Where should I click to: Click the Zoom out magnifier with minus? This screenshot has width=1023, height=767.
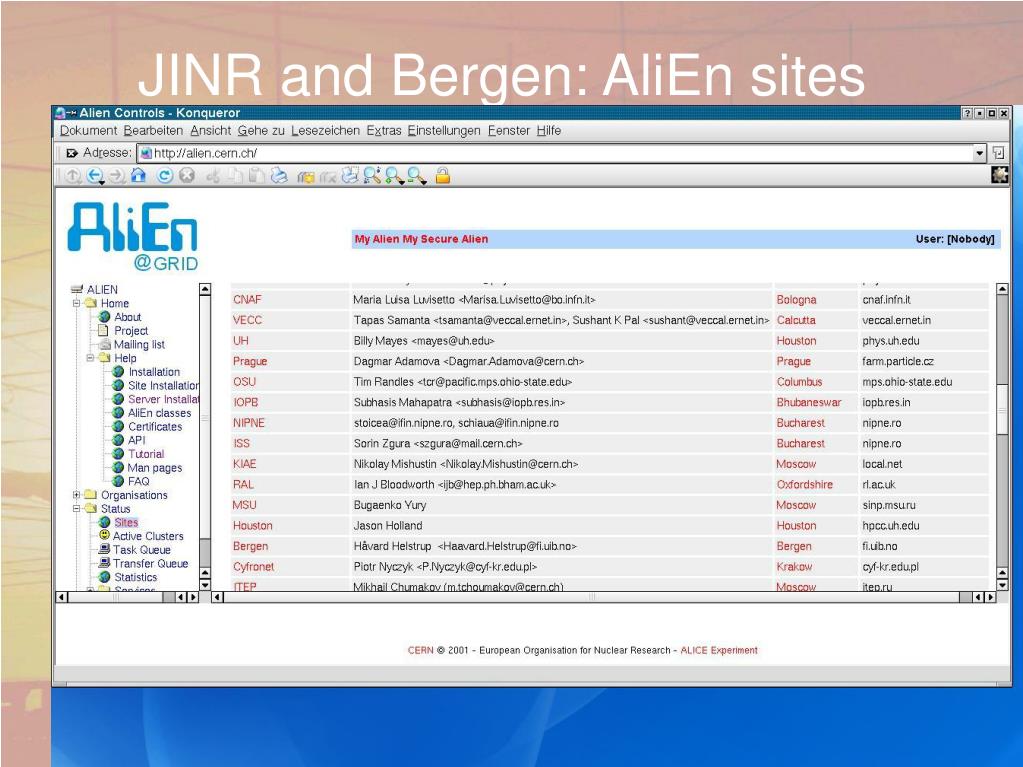coord(416,175)
